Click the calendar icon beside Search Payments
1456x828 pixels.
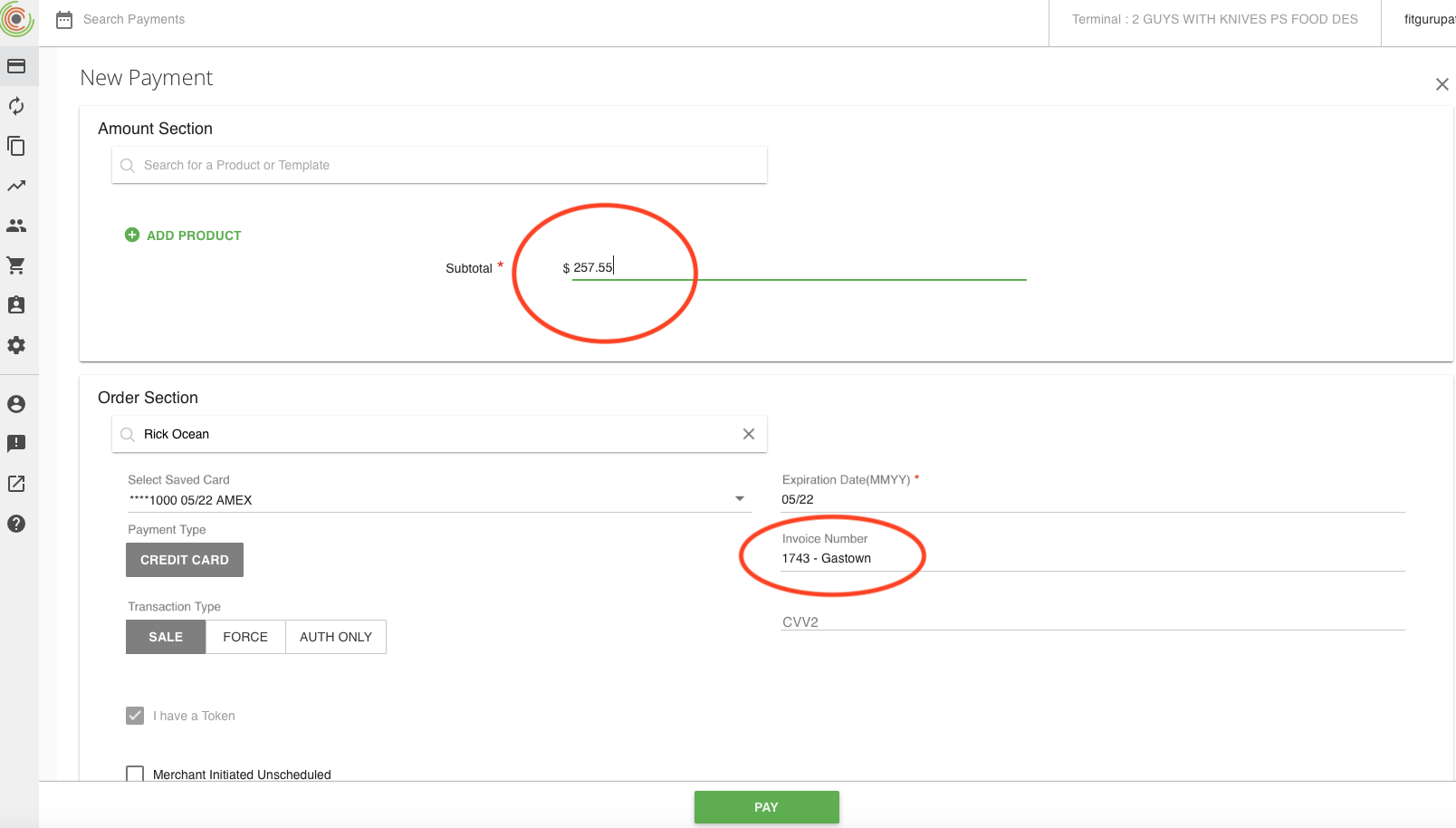[64, 20]
